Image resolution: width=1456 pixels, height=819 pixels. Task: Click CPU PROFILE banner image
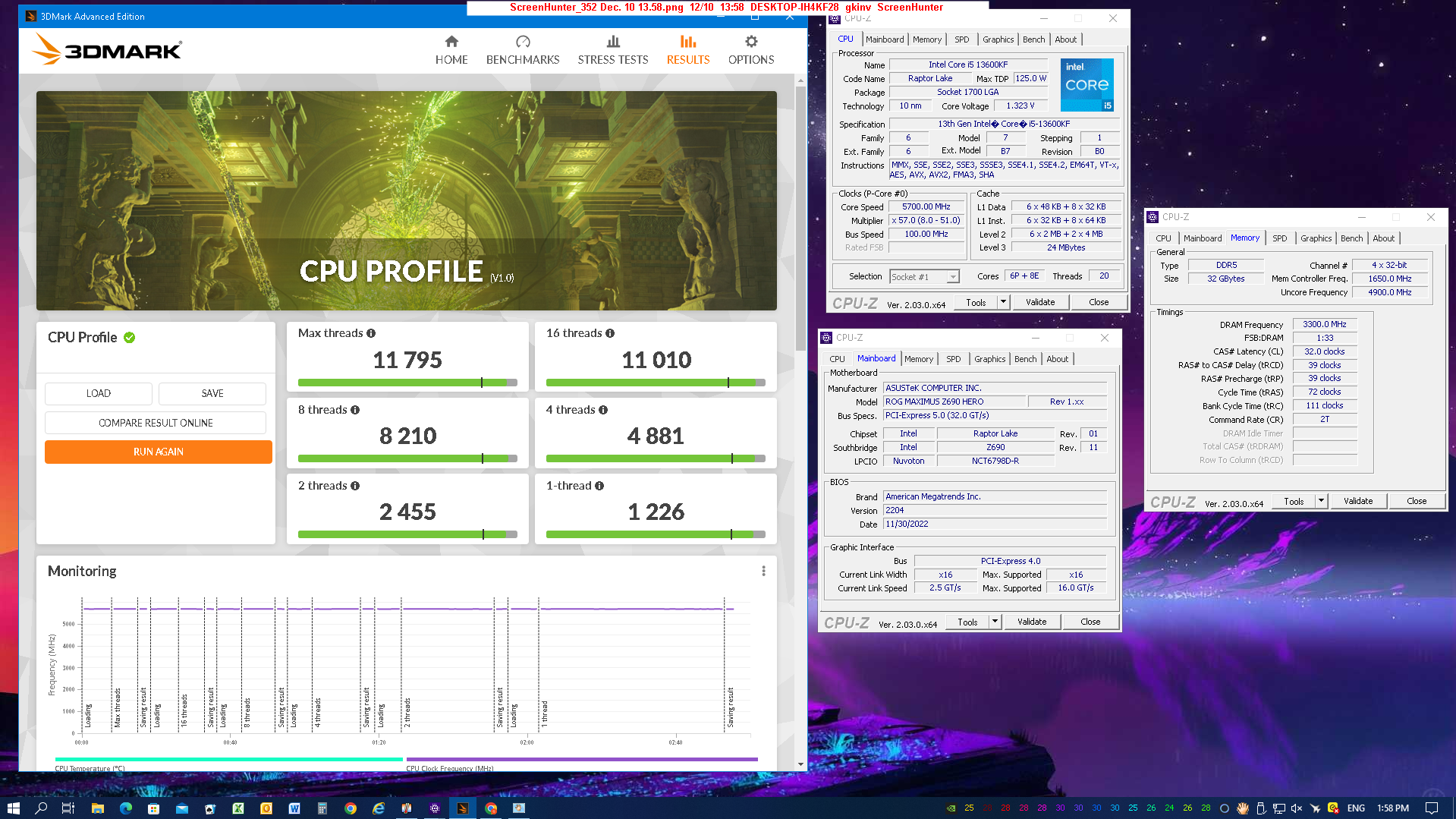click(x=407, y=200)
